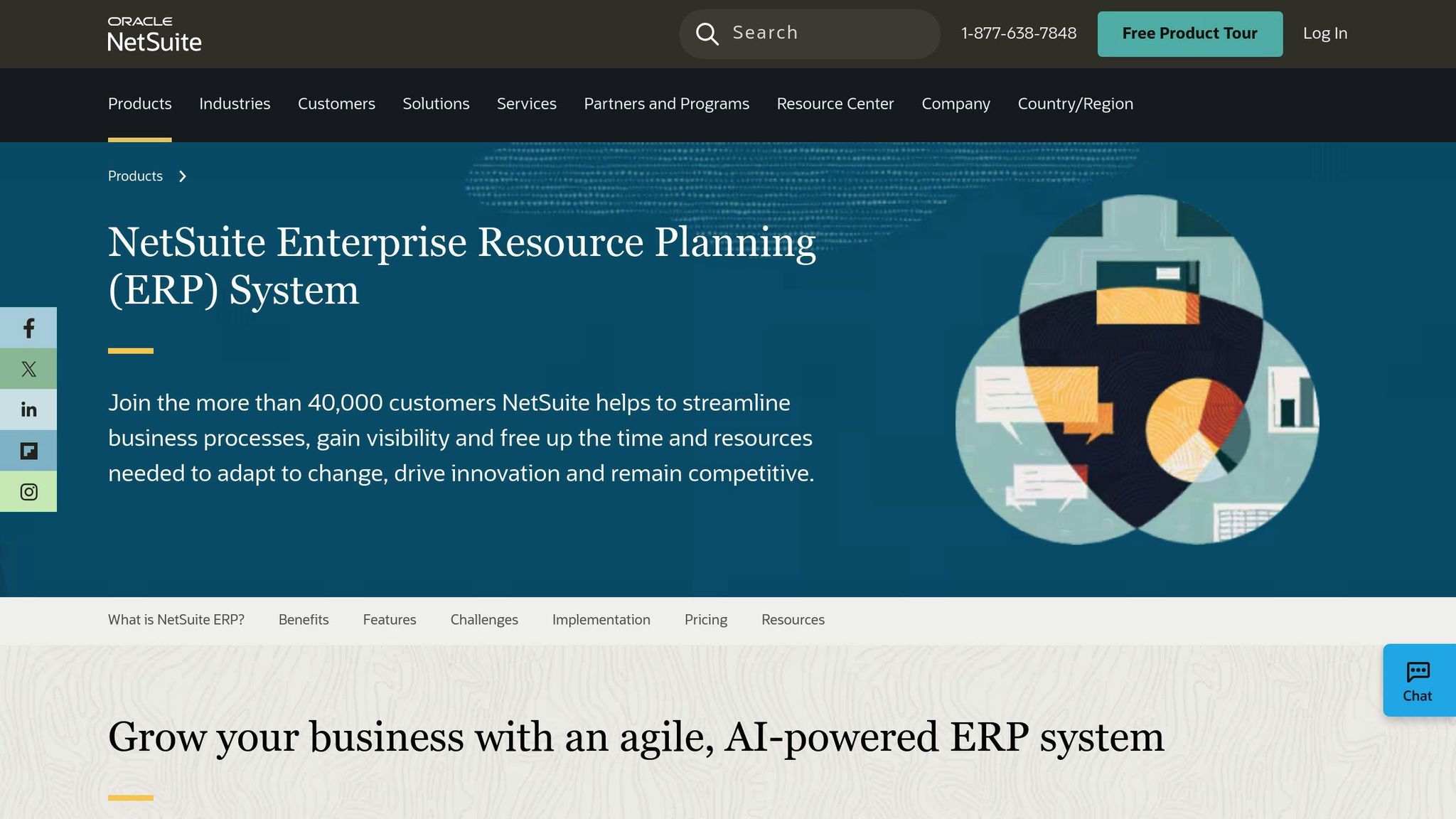Select the Implementation section link
1456x819 pixels.
coord(601,619)
